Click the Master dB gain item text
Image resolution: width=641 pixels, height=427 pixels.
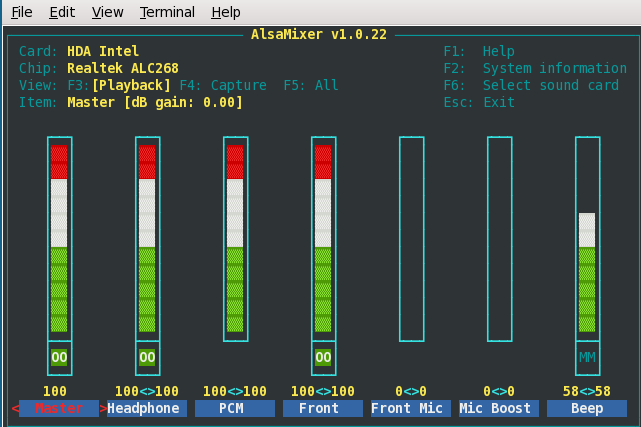click(x=155, y=102)
